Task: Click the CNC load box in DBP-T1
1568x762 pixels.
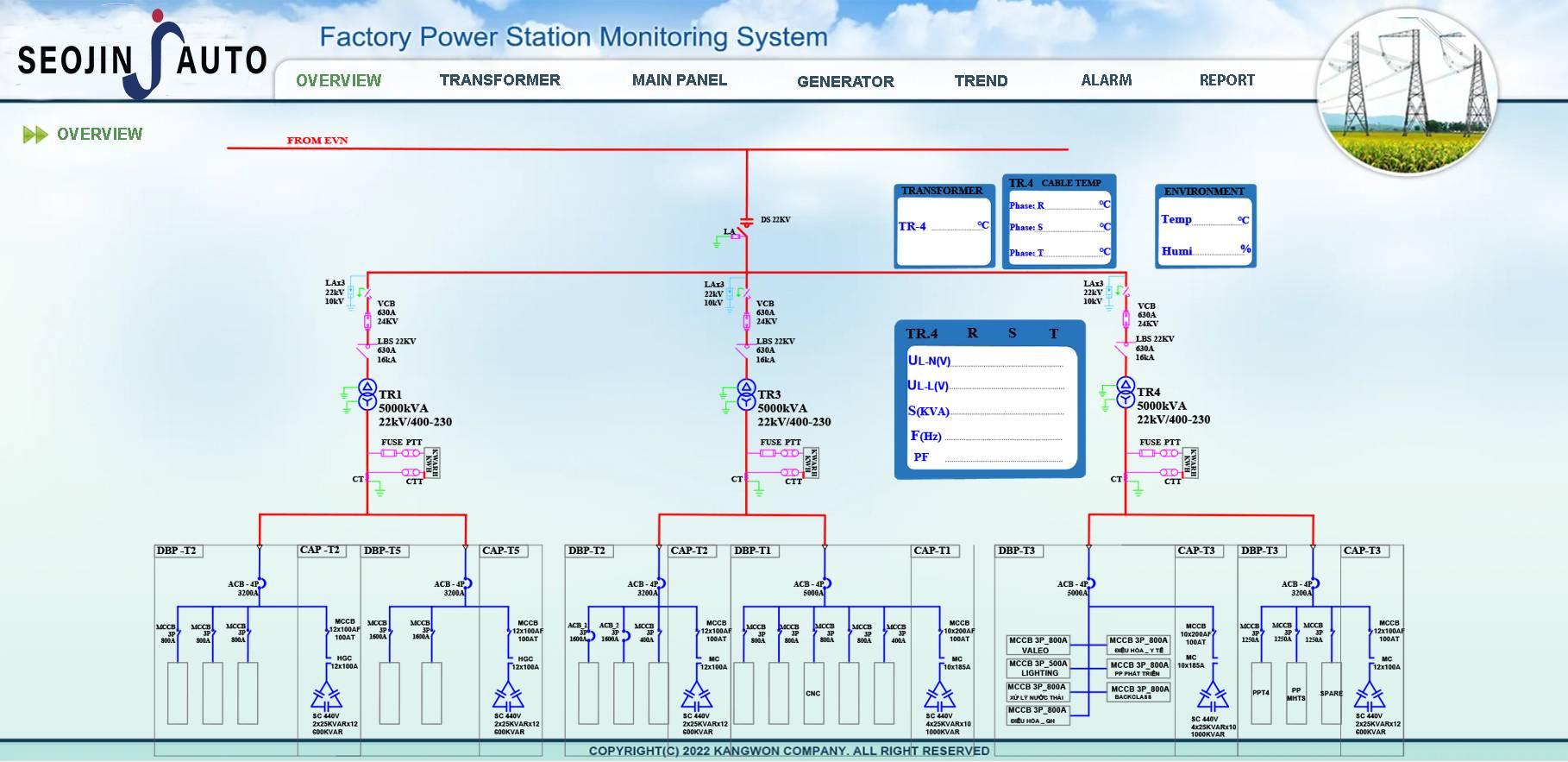Action: point(813,693)
